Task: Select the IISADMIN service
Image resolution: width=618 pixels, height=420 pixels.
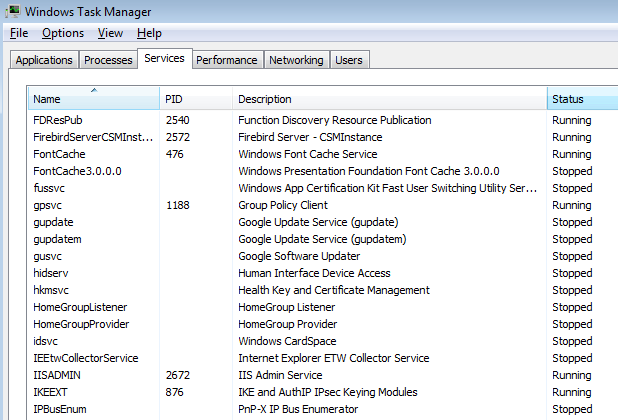Action: (57, 375)
